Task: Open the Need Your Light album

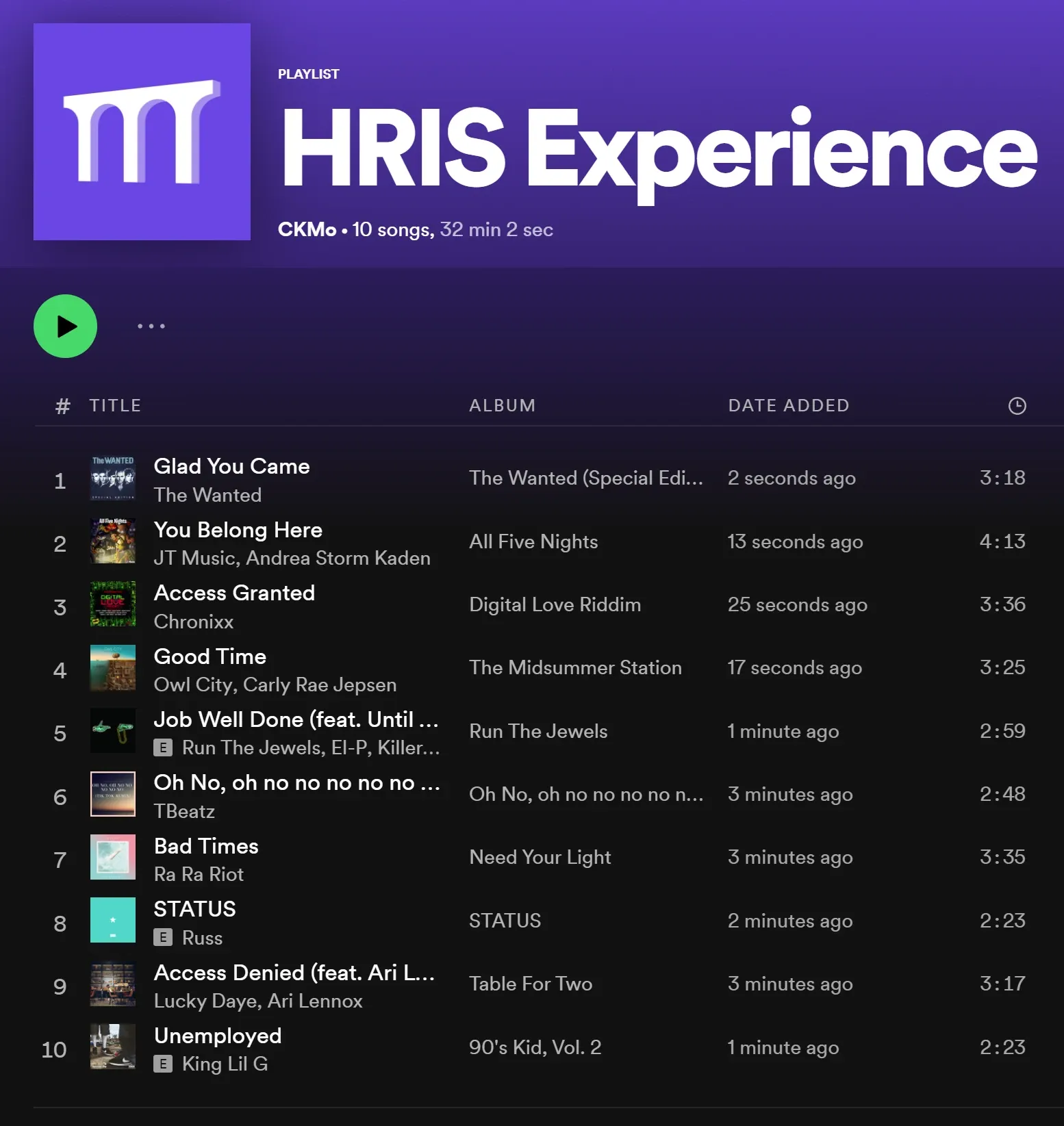Action: point(540,857)
